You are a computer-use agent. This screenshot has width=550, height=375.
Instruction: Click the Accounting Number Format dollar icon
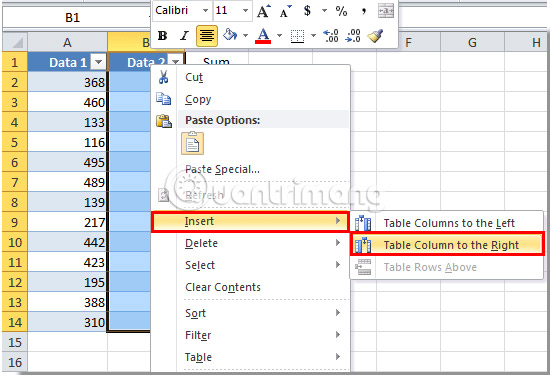307,11
